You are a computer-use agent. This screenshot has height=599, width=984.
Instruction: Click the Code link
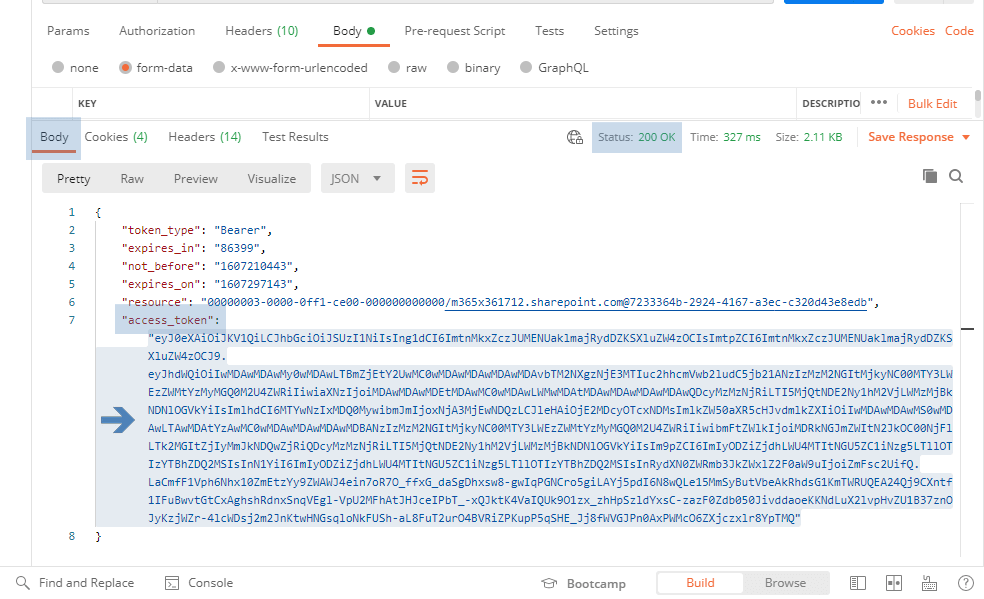(x=959, y=31)
